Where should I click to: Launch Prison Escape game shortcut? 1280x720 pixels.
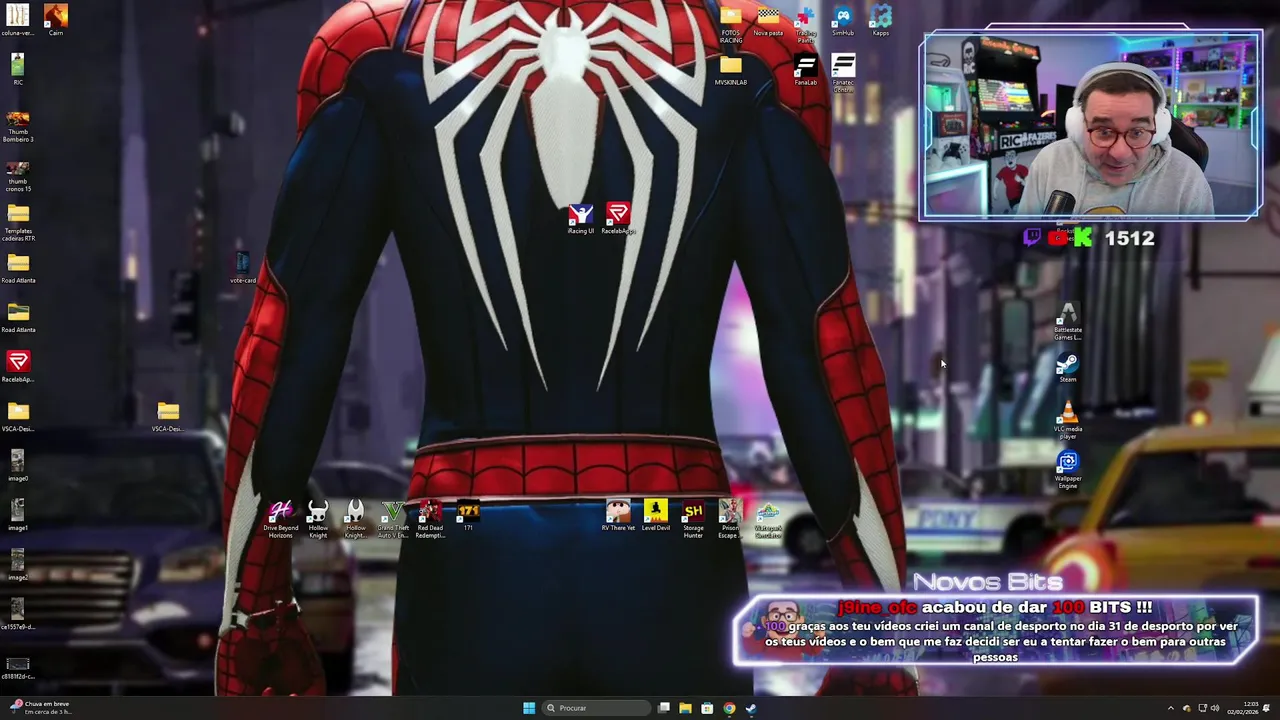(x=730, y=519)
